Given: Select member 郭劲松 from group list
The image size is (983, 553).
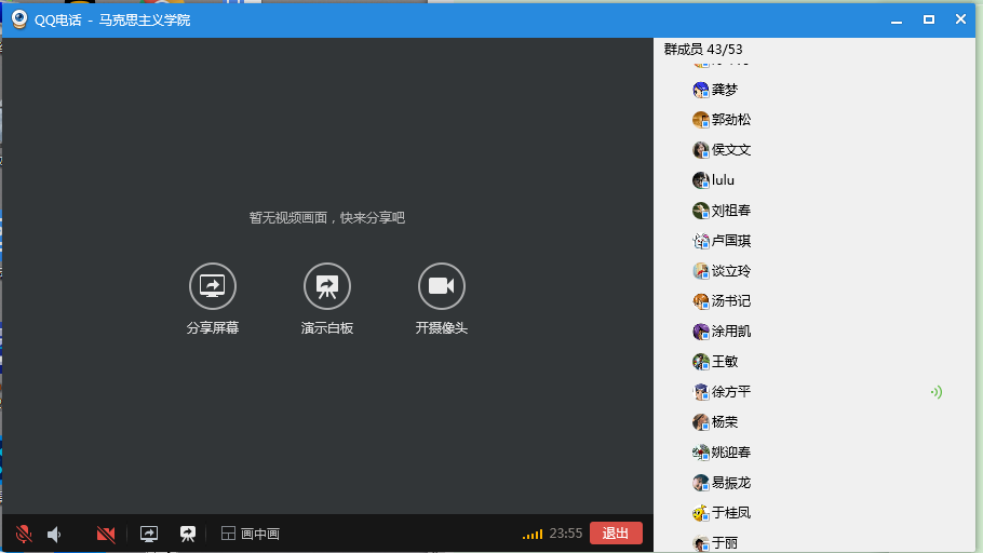Looking at the screenshot, I should [730, 120].
